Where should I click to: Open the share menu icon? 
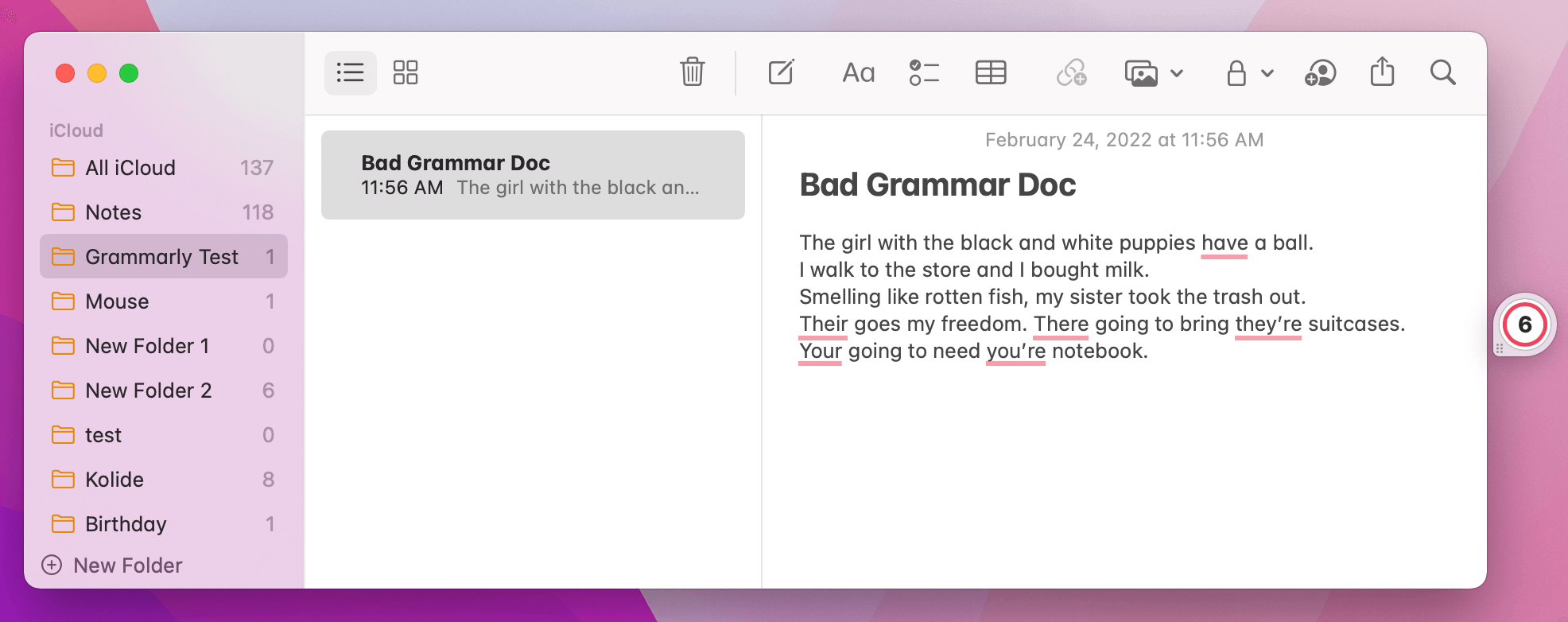tap(1383, 72)
